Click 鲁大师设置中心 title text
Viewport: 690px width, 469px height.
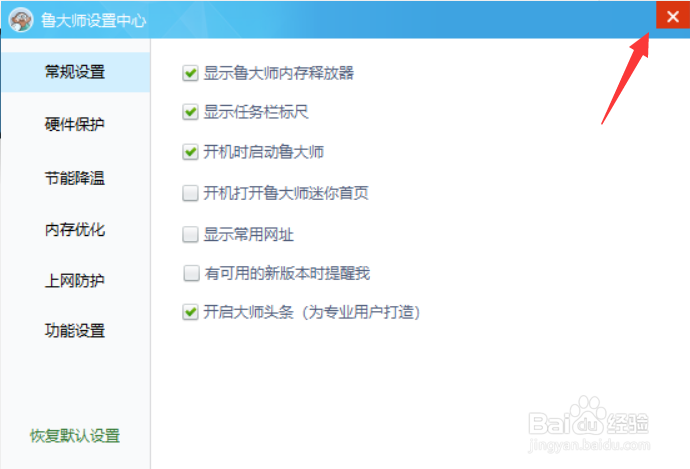coord(93,20)
